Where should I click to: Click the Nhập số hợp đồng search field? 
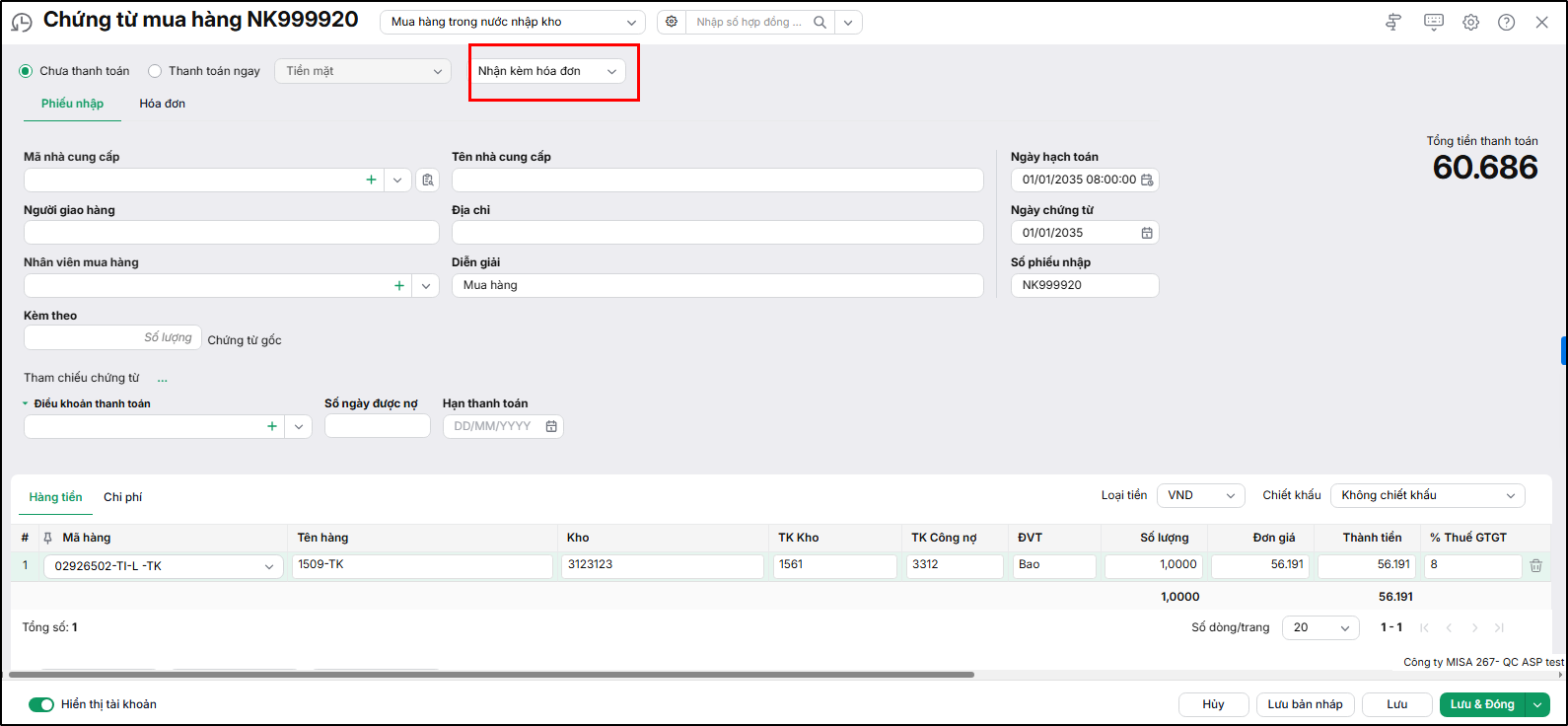click(x=749, y=22)
